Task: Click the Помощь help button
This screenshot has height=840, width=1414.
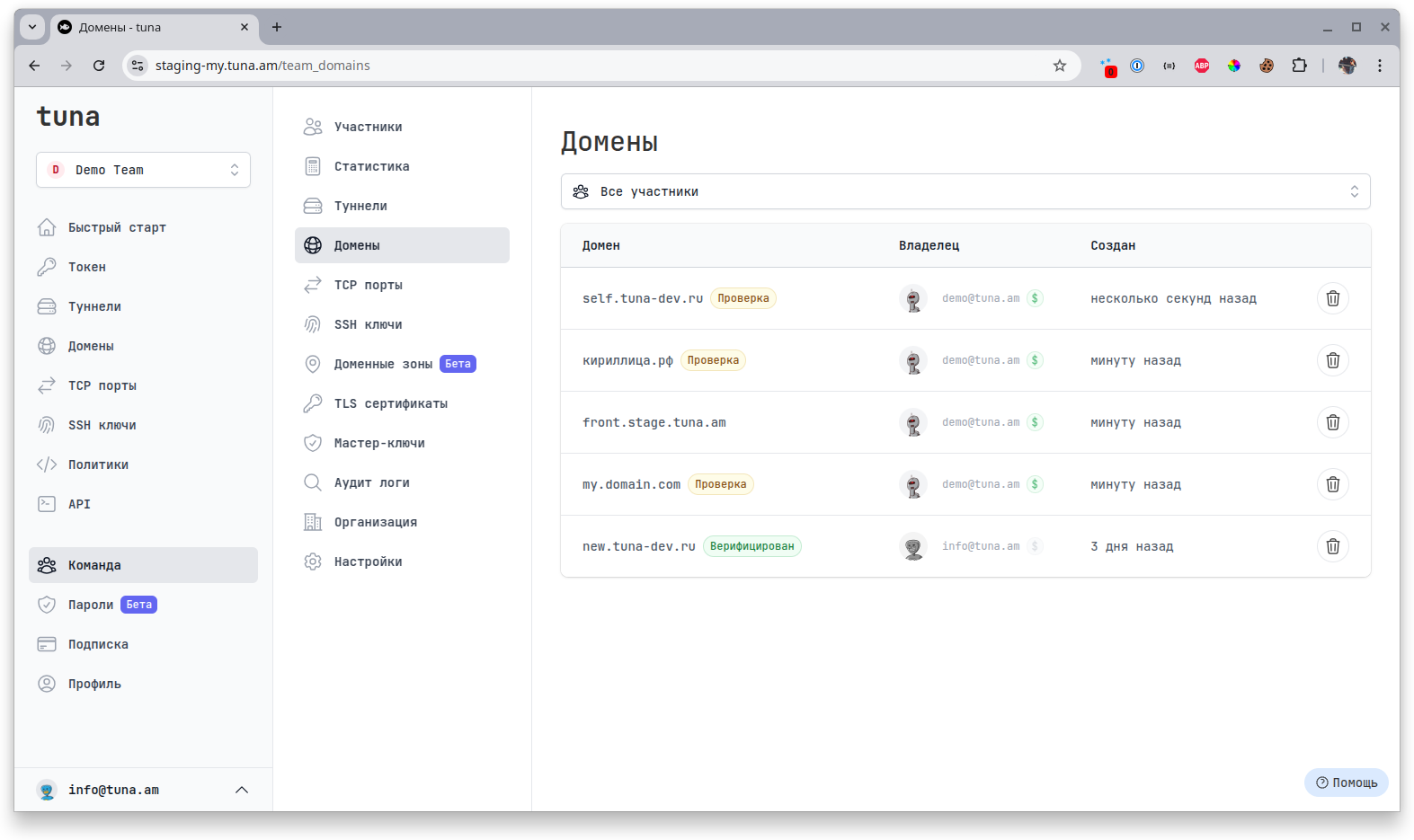Action: coord(1346,783)
